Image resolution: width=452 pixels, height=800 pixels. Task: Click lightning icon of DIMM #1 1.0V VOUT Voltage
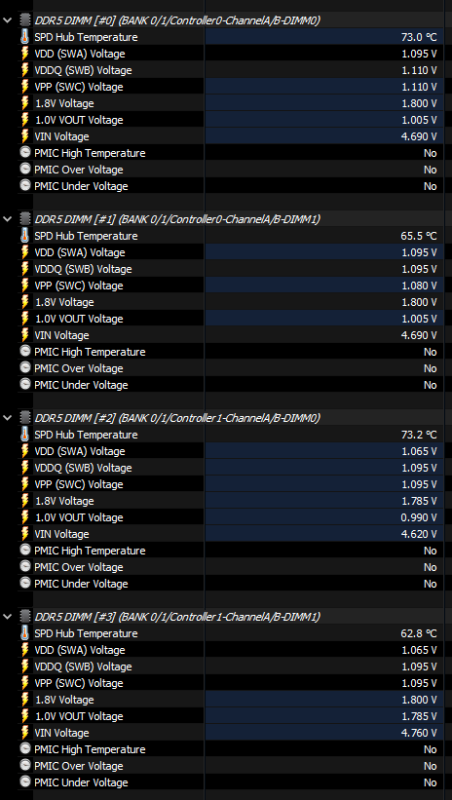25,318
